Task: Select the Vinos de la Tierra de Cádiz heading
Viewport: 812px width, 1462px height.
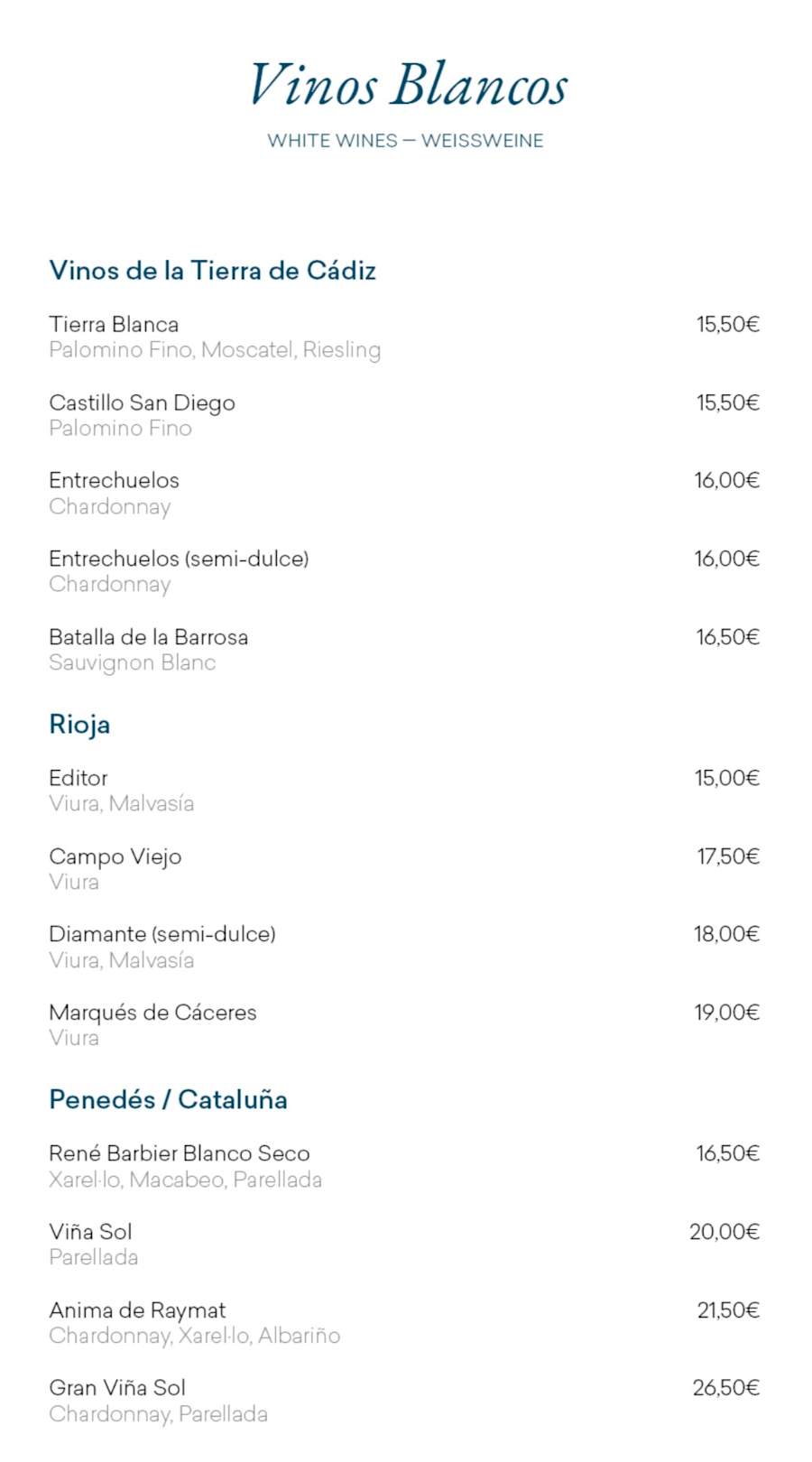Action: pyautogui.click(x=212, y=271)
